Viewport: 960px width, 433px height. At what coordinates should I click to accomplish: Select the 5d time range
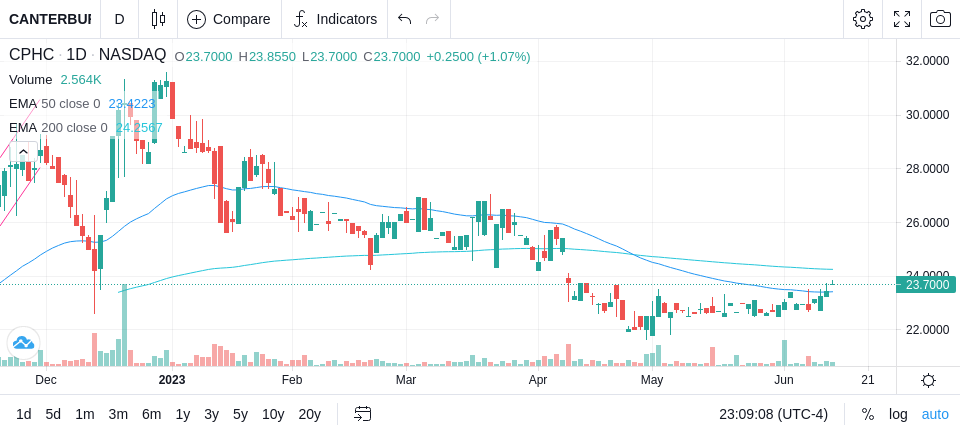click(x=53, y=415)
